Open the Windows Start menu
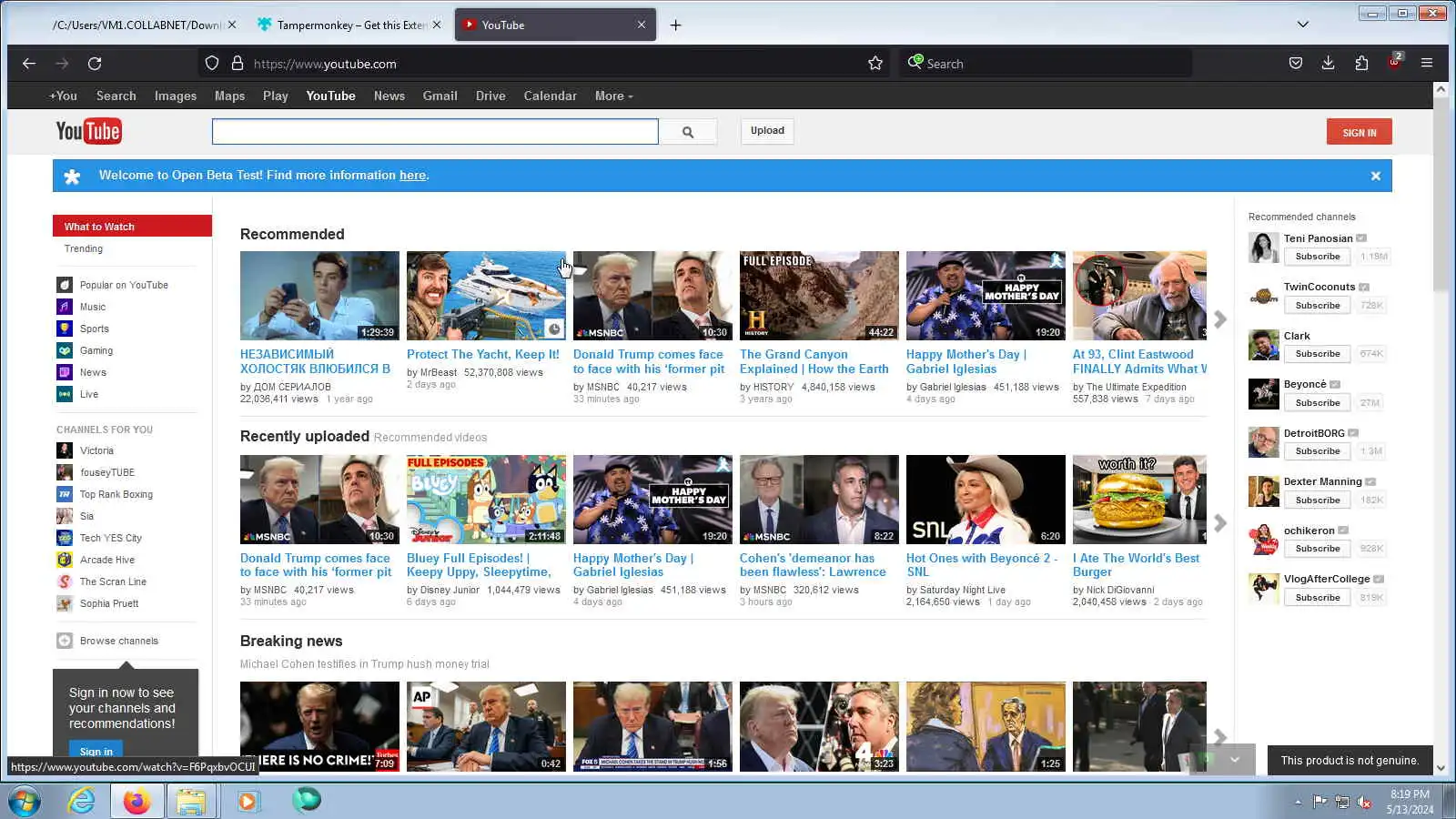Screen dimensions: 1456x819 25,802
